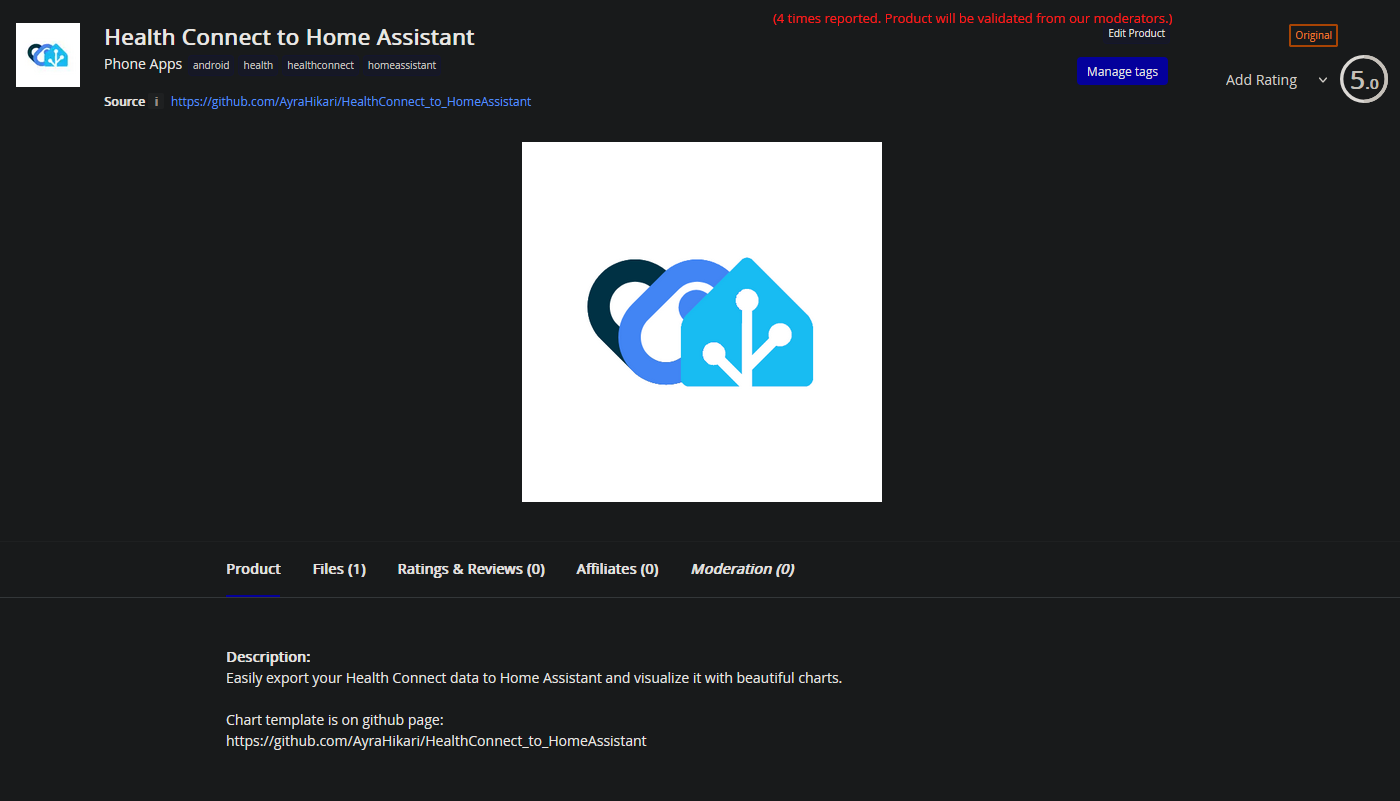This screenshot has width=1400, height=801.
Task: Click the Description heading
Action: pyautogui.click(x=268, y=657)
